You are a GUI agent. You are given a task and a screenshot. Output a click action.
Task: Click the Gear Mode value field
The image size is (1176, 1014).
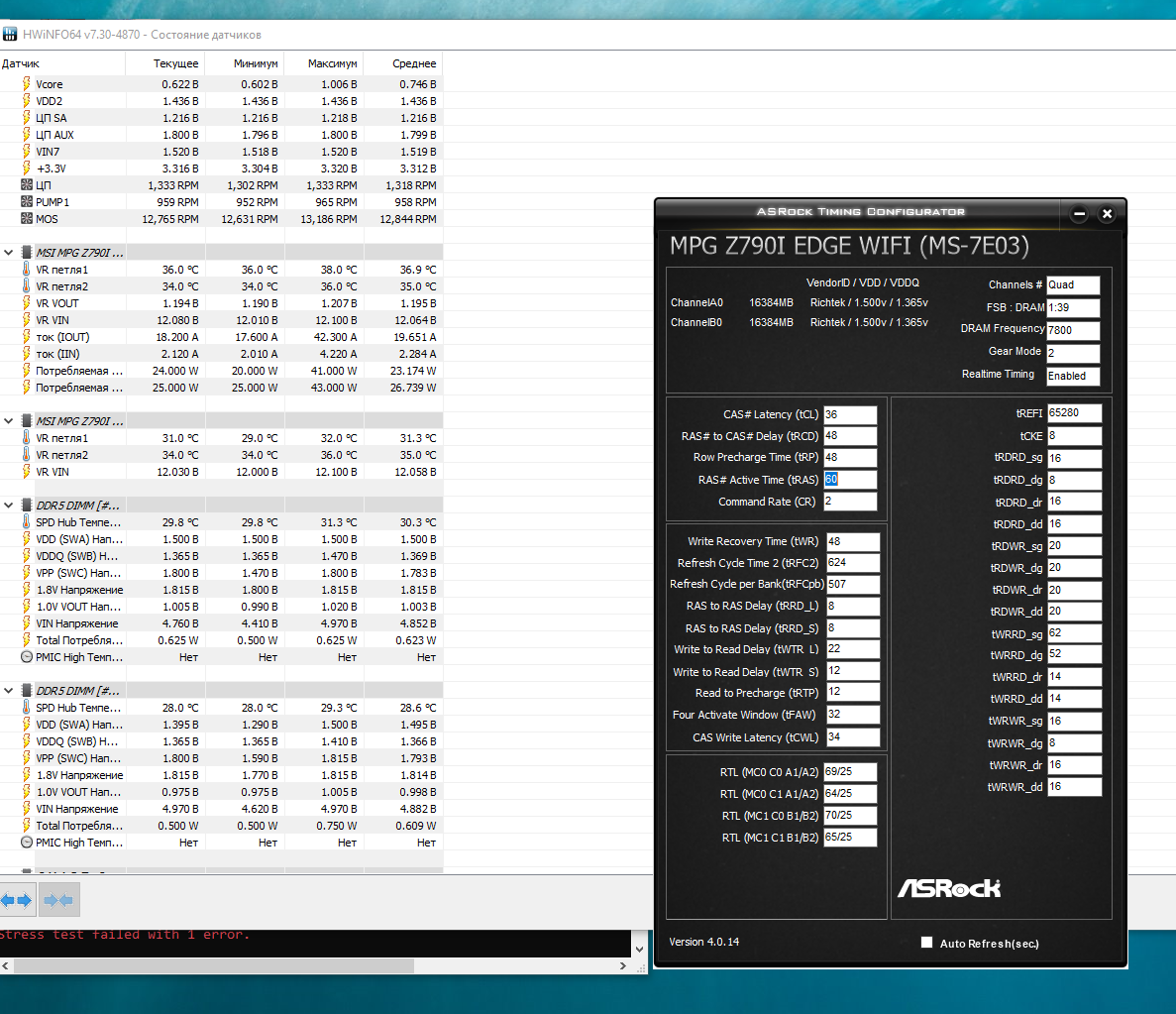tap(1073, 353)
